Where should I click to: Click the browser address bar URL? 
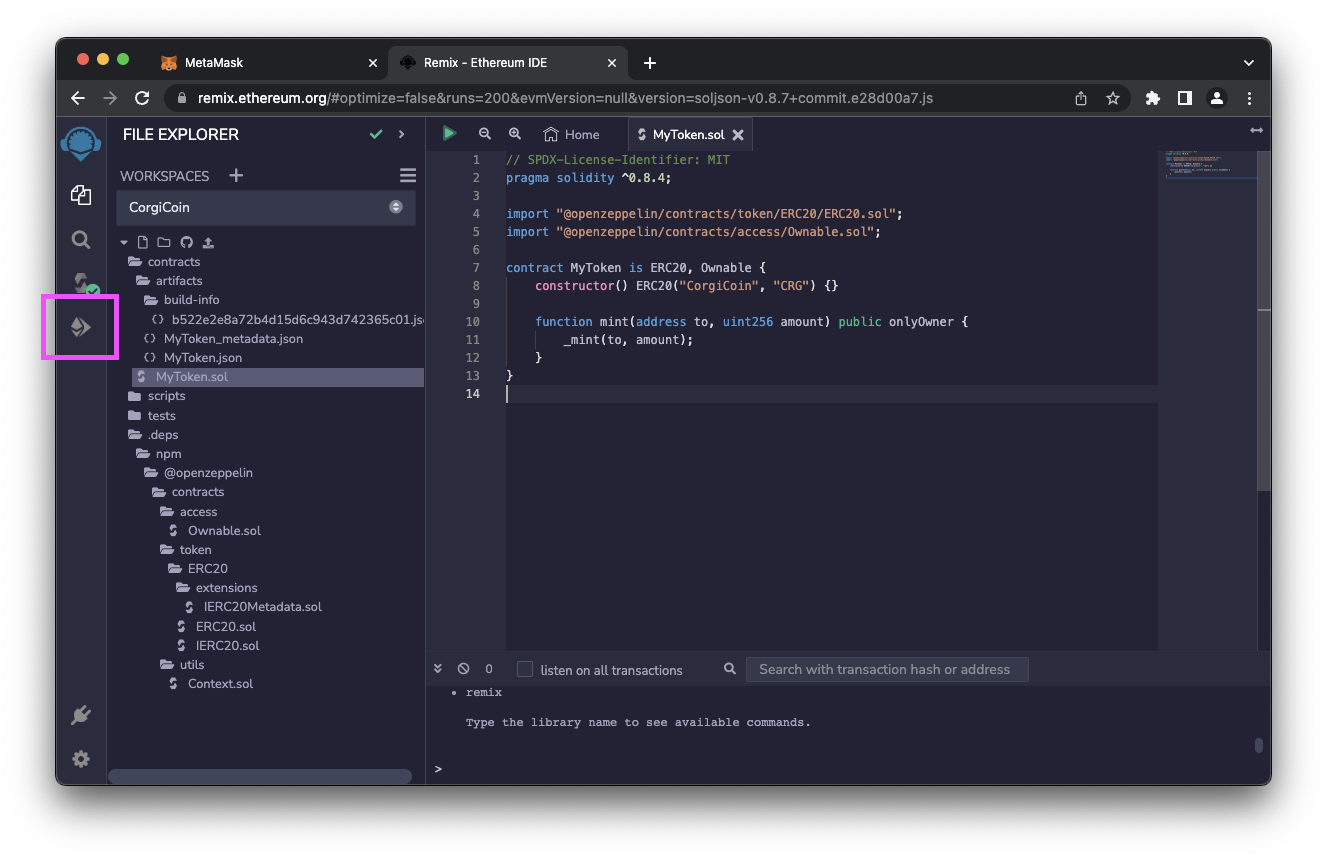(565, 98)
